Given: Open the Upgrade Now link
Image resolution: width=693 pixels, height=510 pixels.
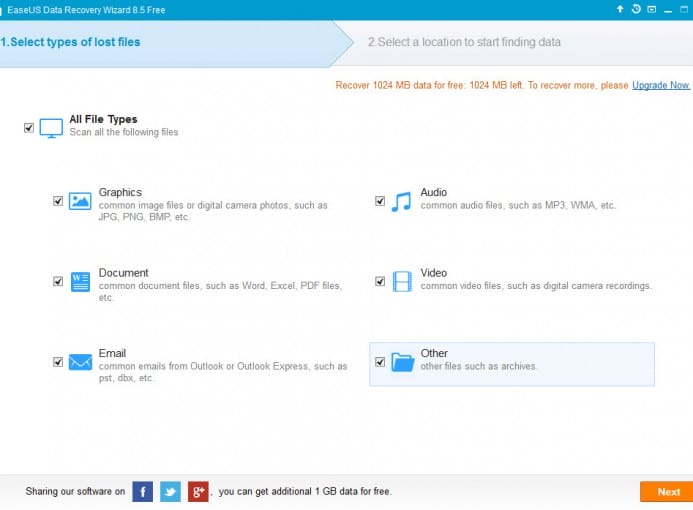Looking at the screenshot, I should pos(660,85).
